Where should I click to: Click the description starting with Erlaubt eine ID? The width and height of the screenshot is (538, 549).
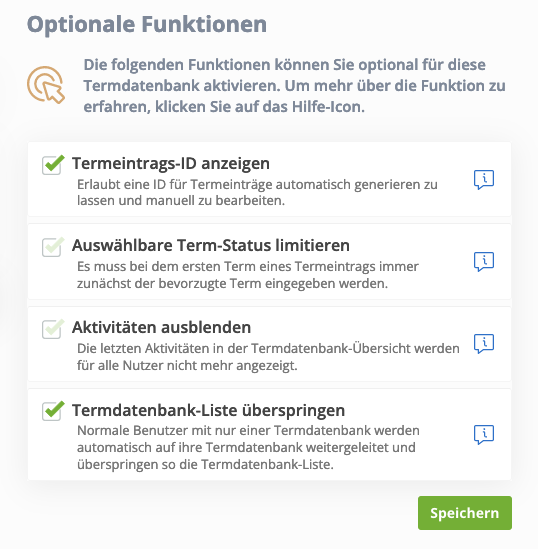pyautogui.click(x=257, y=193)
